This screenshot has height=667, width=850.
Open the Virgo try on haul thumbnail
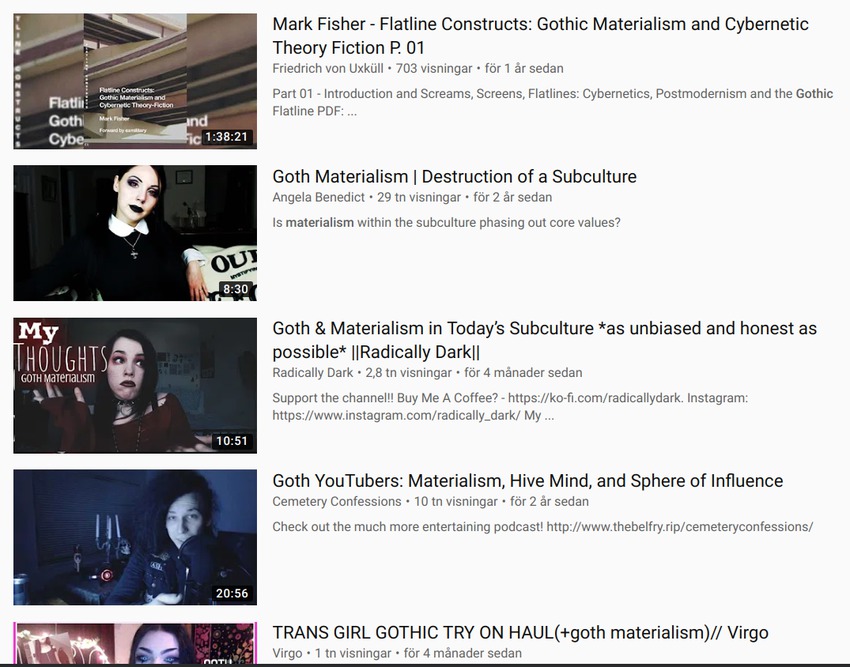pos(135,643)
